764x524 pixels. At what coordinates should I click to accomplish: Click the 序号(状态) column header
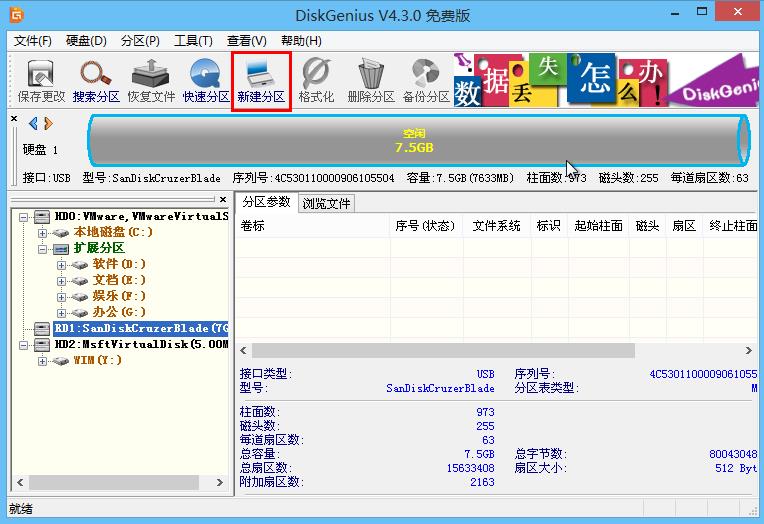coord(426,226)
